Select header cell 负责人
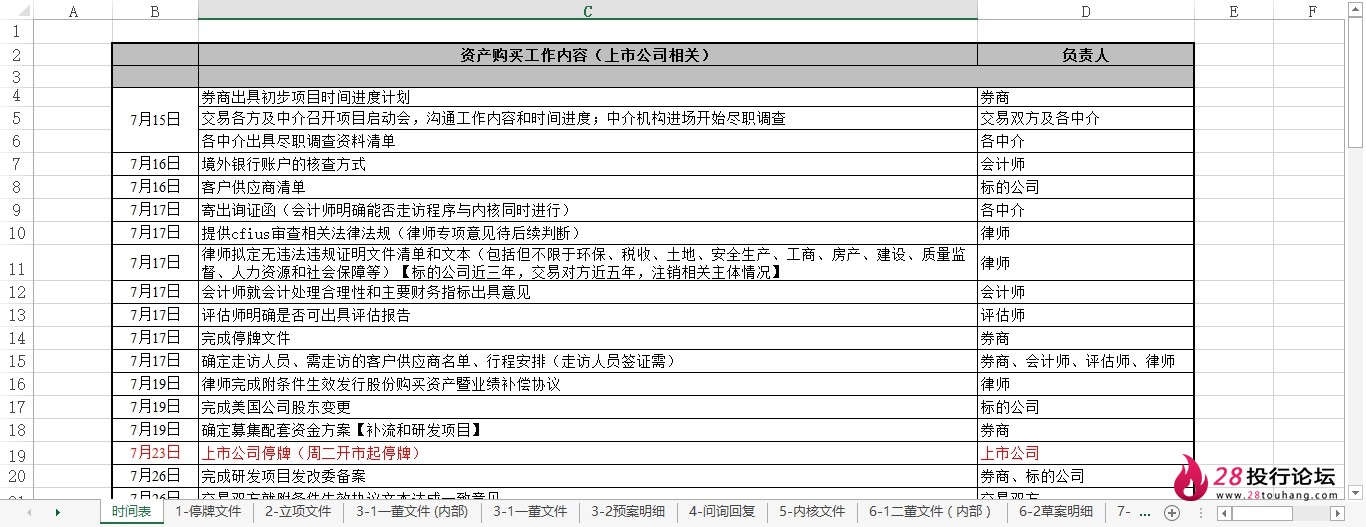 pyautogui.click(x=1086, y=54)
